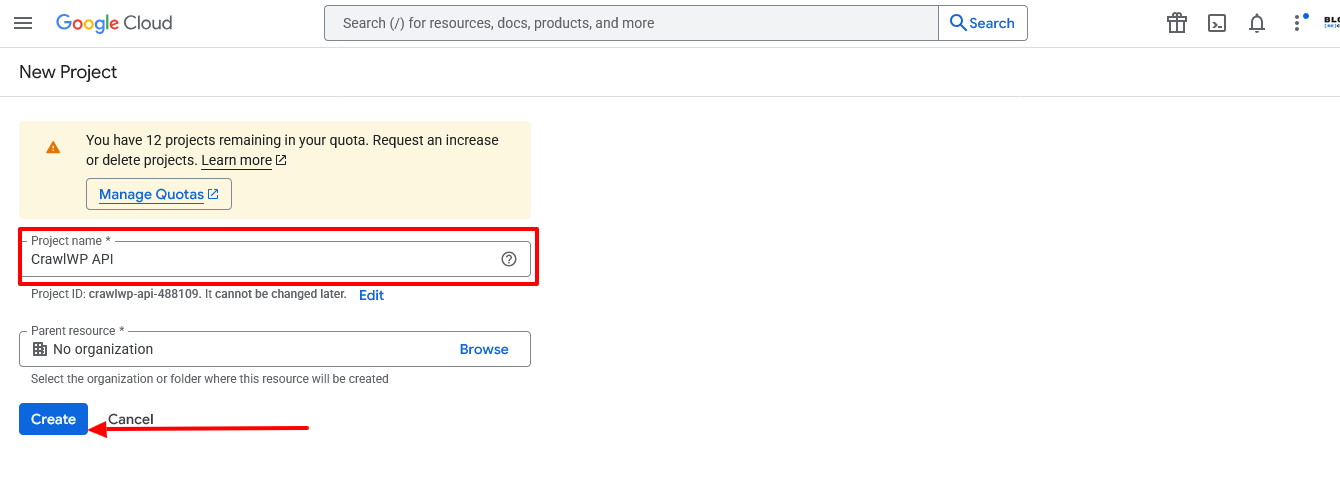Screen dimensions: 1340x482
Task: Click the Google Cloud logo
Action: point(114,23)
